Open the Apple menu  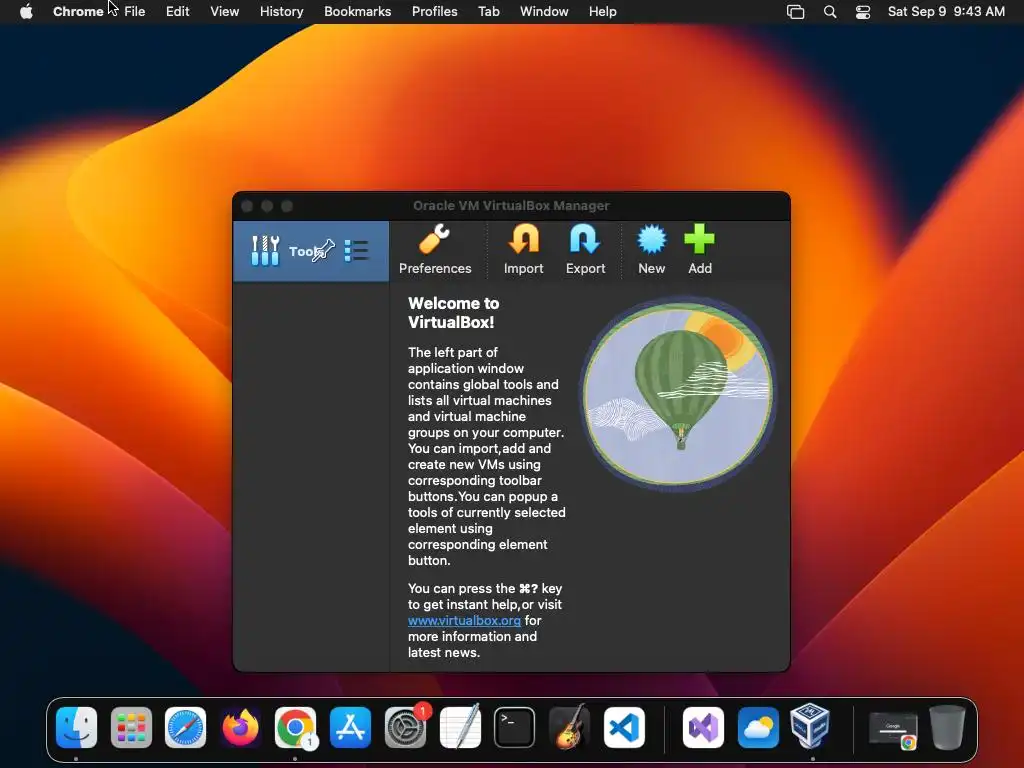coord(26,11)
